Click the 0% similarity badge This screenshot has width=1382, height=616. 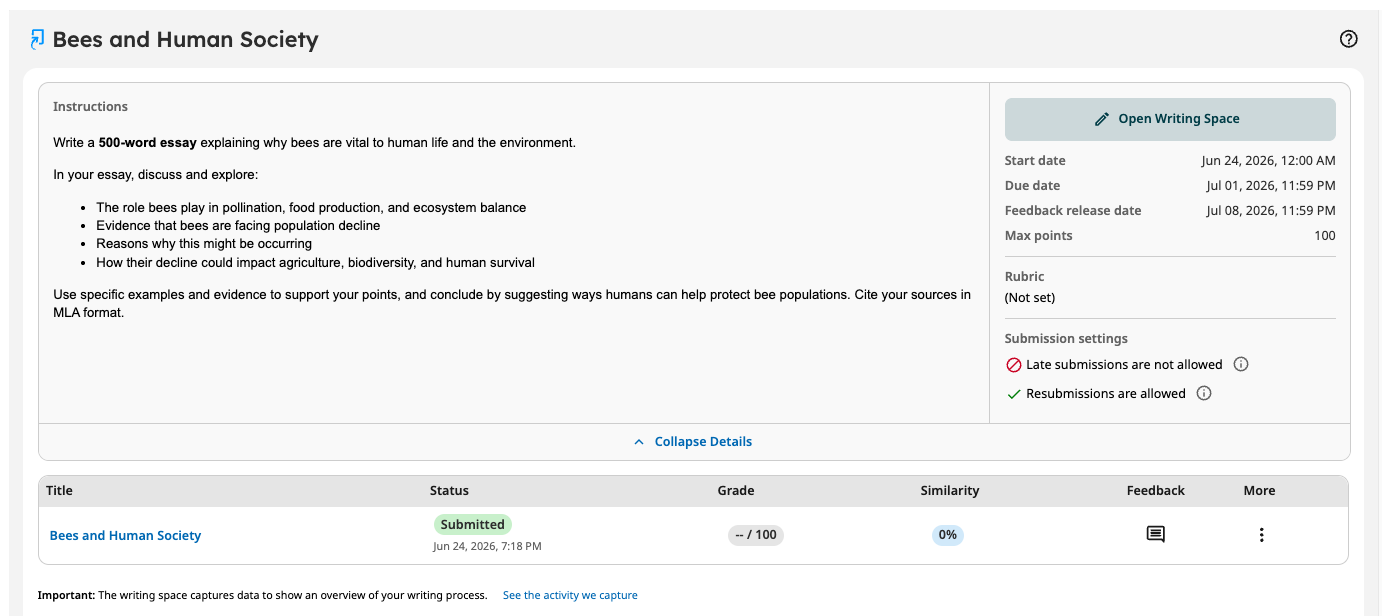click(948, 535)
